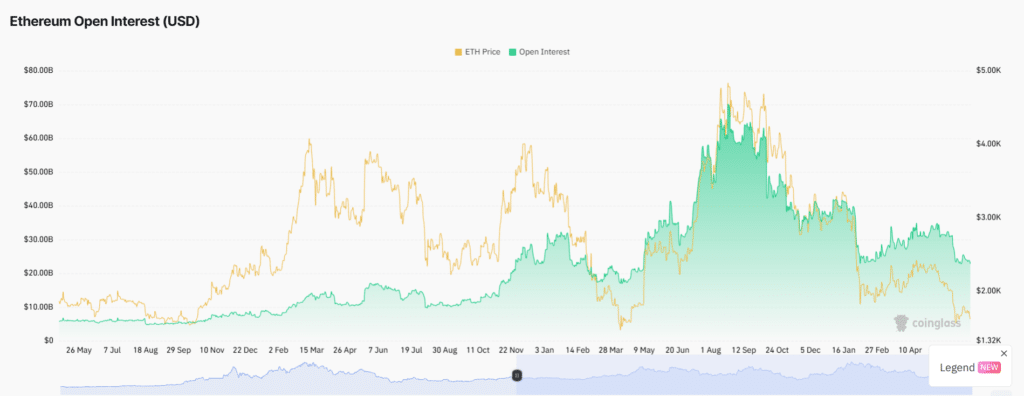The width and height of the screenshot is (1024, 396).
Task: Click the selected range in the bottom navigator
Action: point(744,375)
